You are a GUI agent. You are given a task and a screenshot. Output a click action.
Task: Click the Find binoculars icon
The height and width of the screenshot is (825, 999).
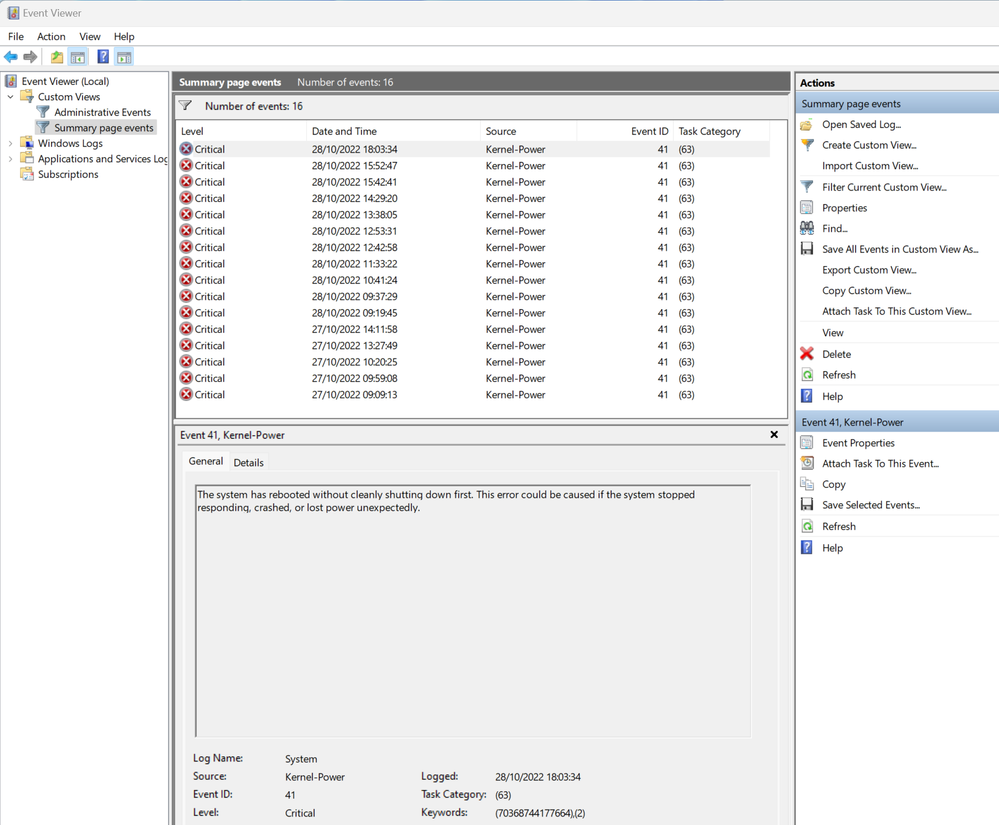pos(807,228)
